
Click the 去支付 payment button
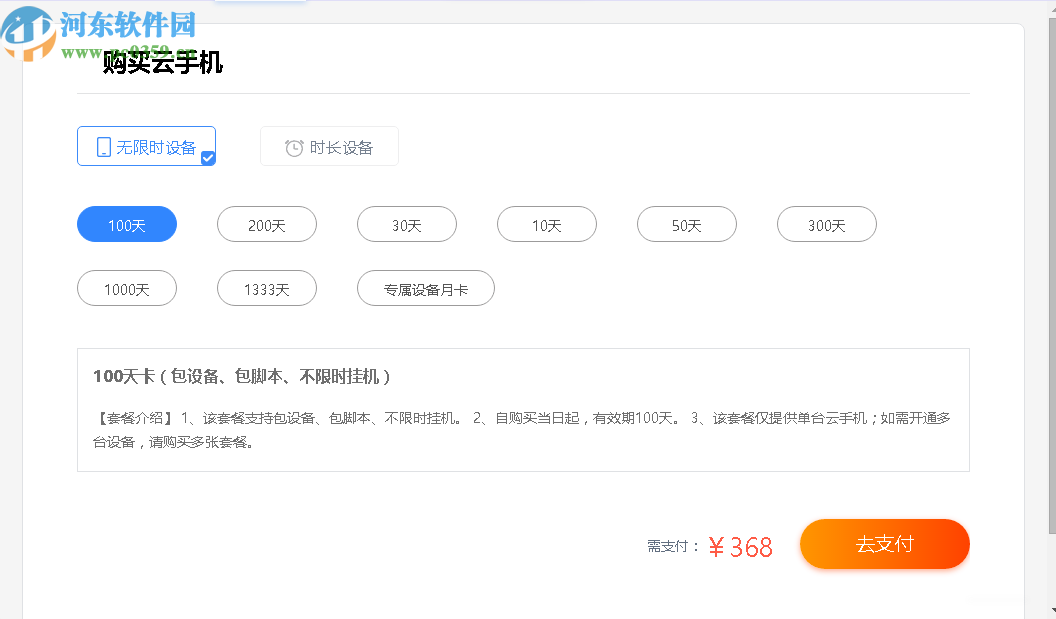(x=884, y=543)
